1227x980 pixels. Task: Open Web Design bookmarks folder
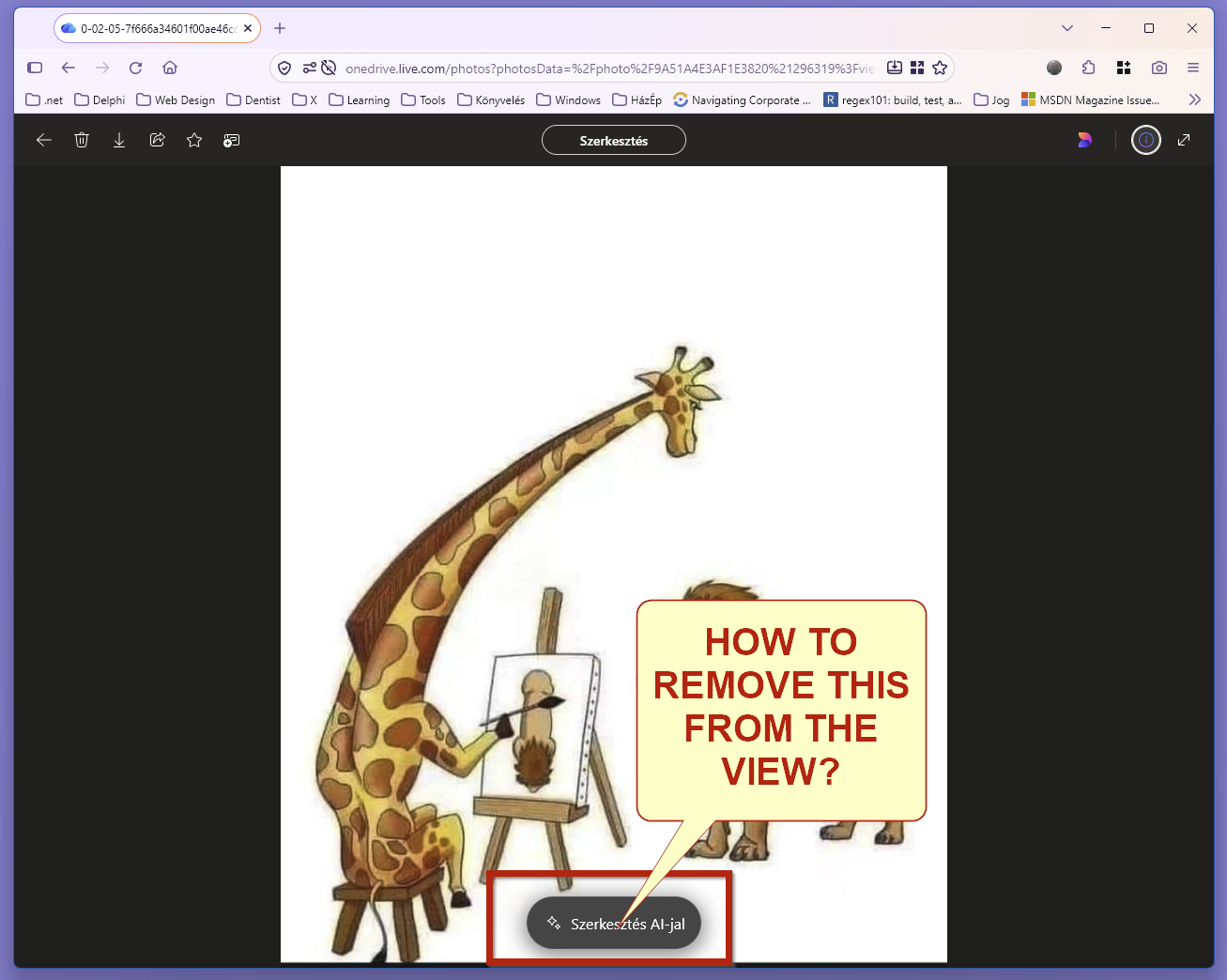(x=176, y=100)
